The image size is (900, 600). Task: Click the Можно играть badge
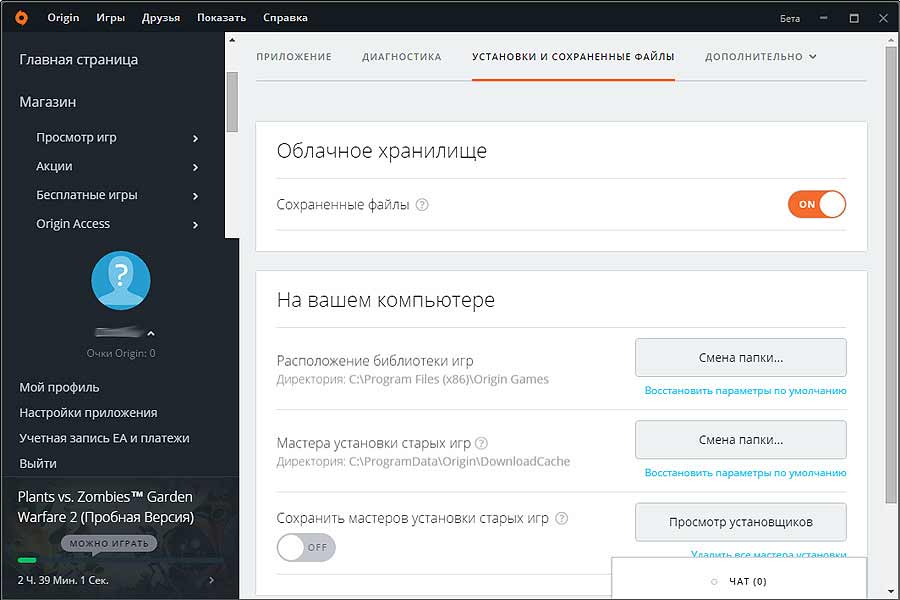coord(109,543)
